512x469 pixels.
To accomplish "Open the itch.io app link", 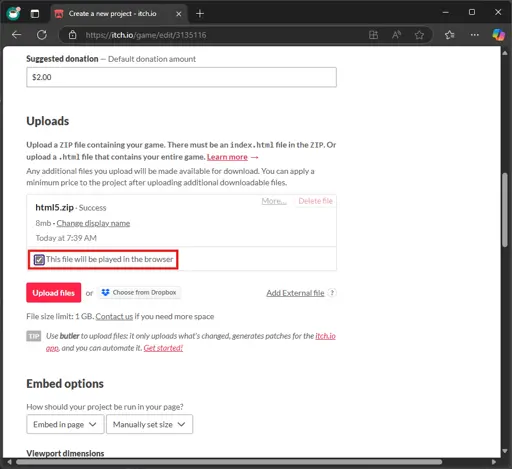I will [325, 336].
